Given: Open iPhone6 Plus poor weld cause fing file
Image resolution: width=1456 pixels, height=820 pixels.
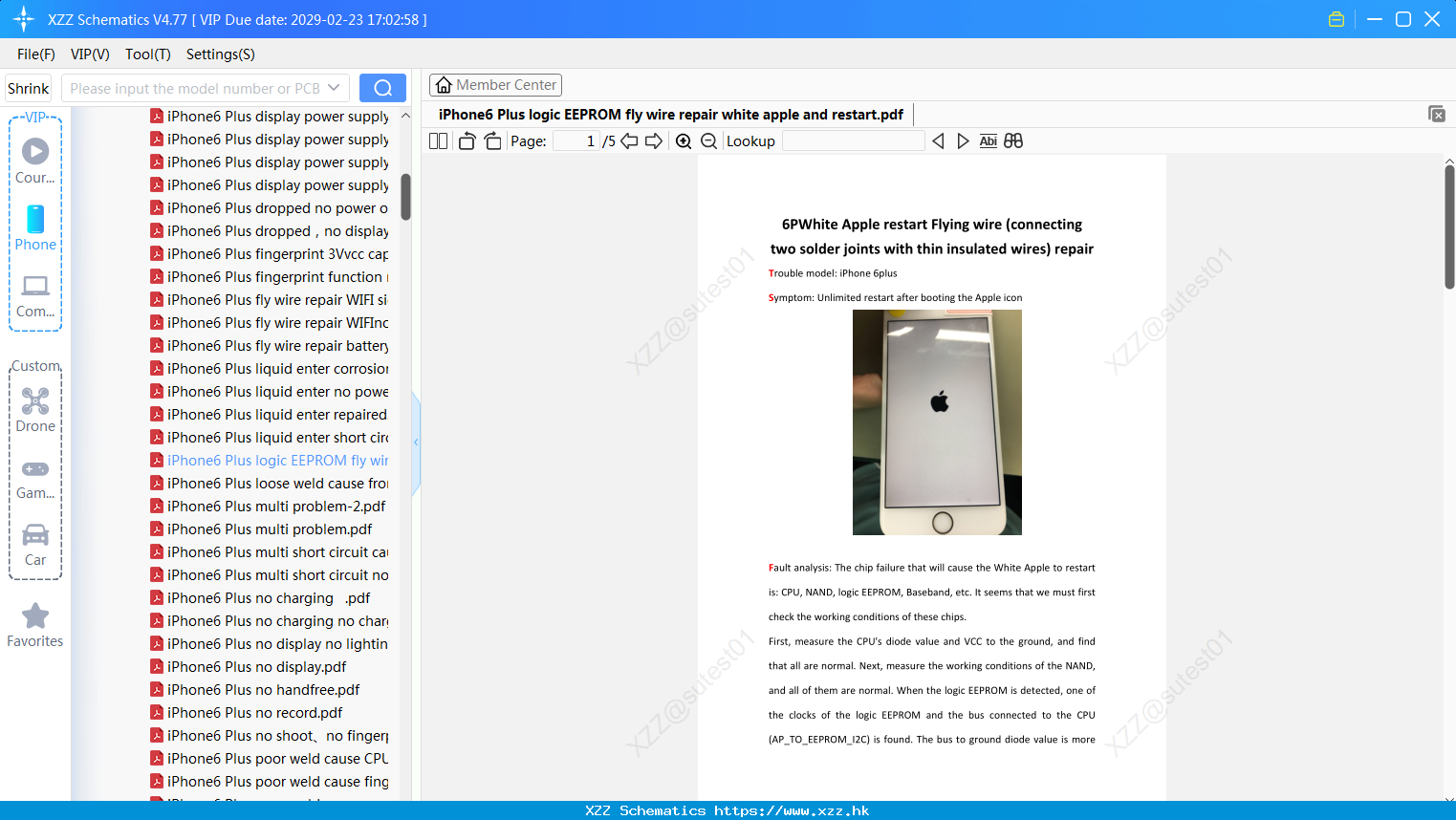Looking at the screenshot, I should pos(270,782).
